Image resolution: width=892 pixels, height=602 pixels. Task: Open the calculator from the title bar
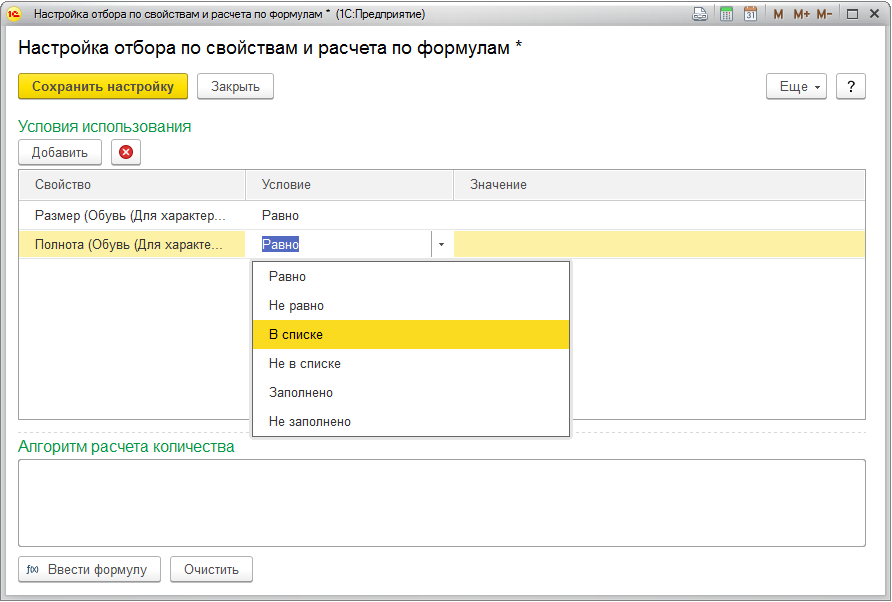click(x=726, y=14)
